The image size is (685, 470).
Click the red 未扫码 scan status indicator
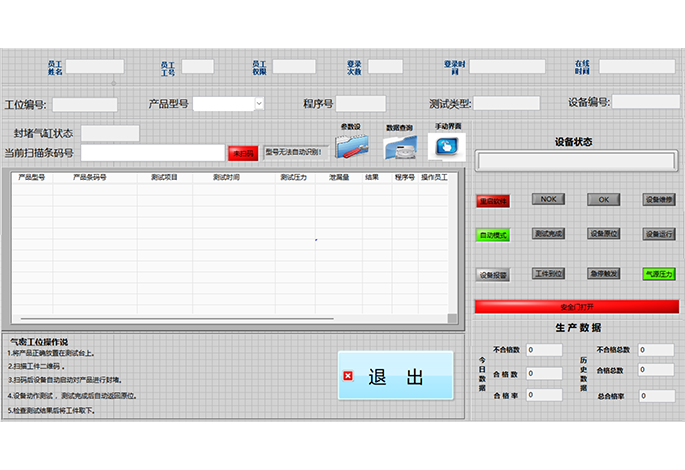pos(243,153)
